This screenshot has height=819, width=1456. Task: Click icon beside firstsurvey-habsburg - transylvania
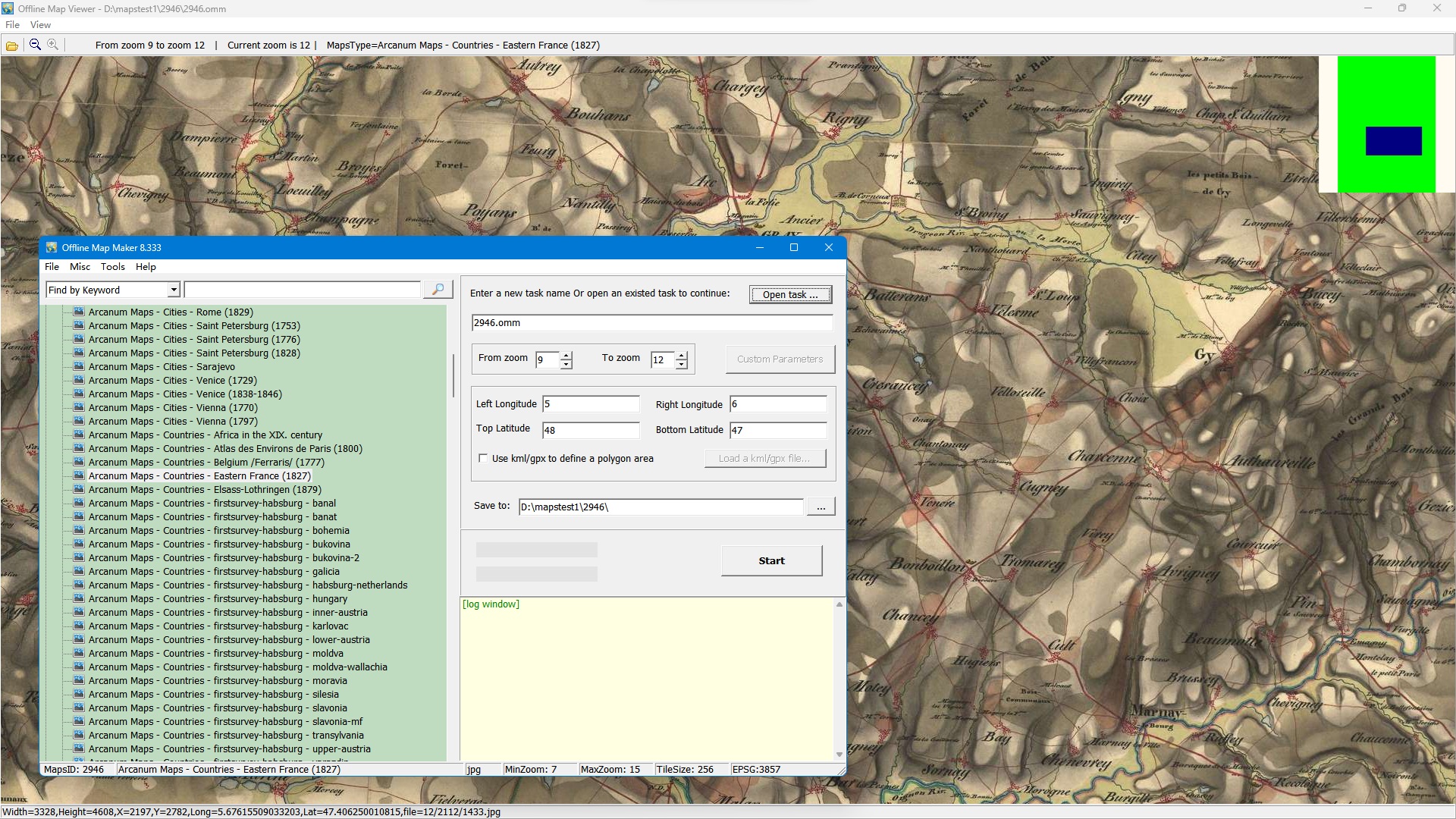point(78,735)
